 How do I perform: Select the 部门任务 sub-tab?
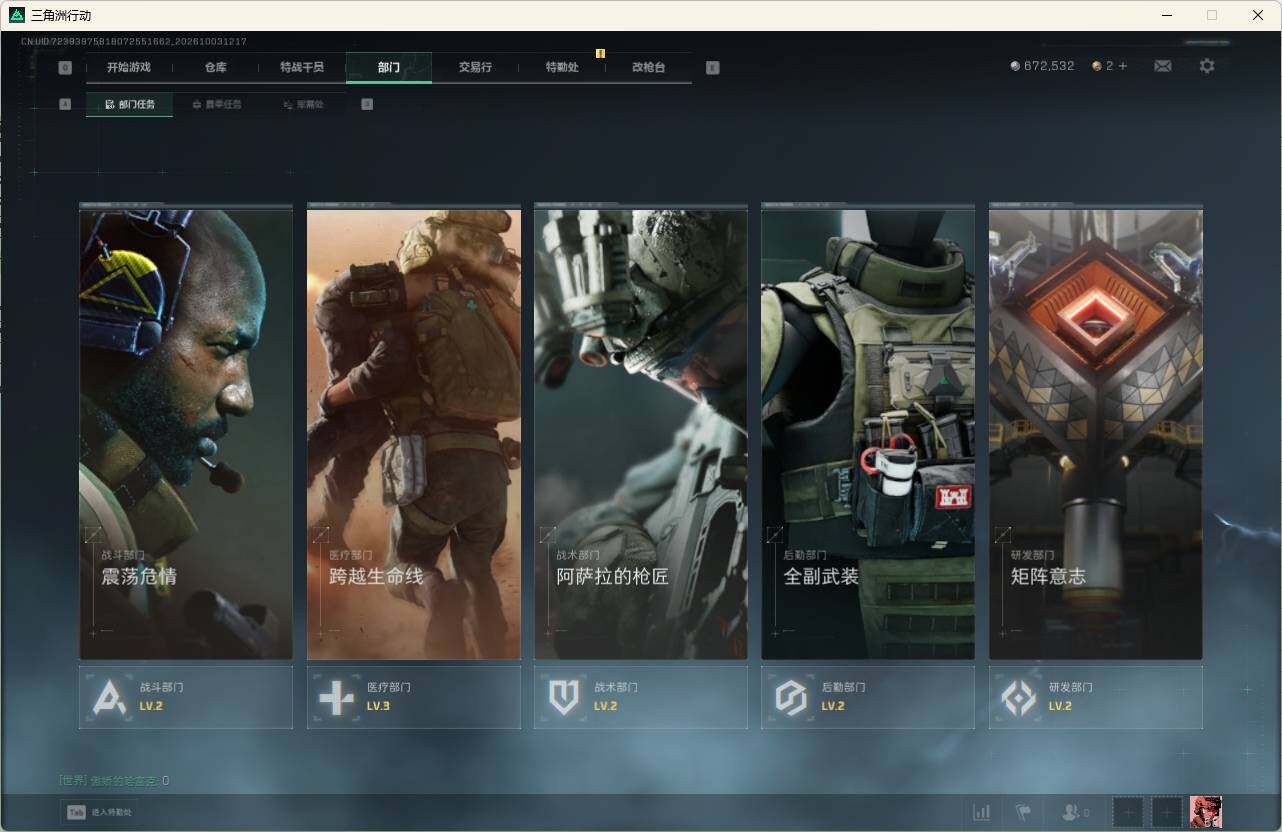pyautogui.click(x=129, y=104)
